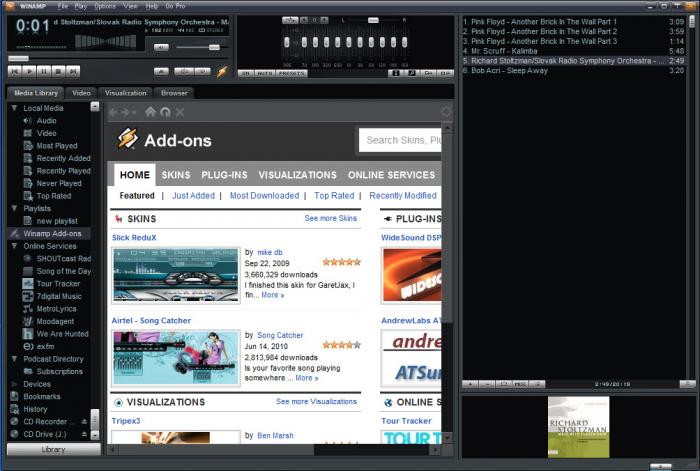The height and width of the screenshot is (471, 700).
Task: Switch to the Browser tab
Action: (174, 93)
